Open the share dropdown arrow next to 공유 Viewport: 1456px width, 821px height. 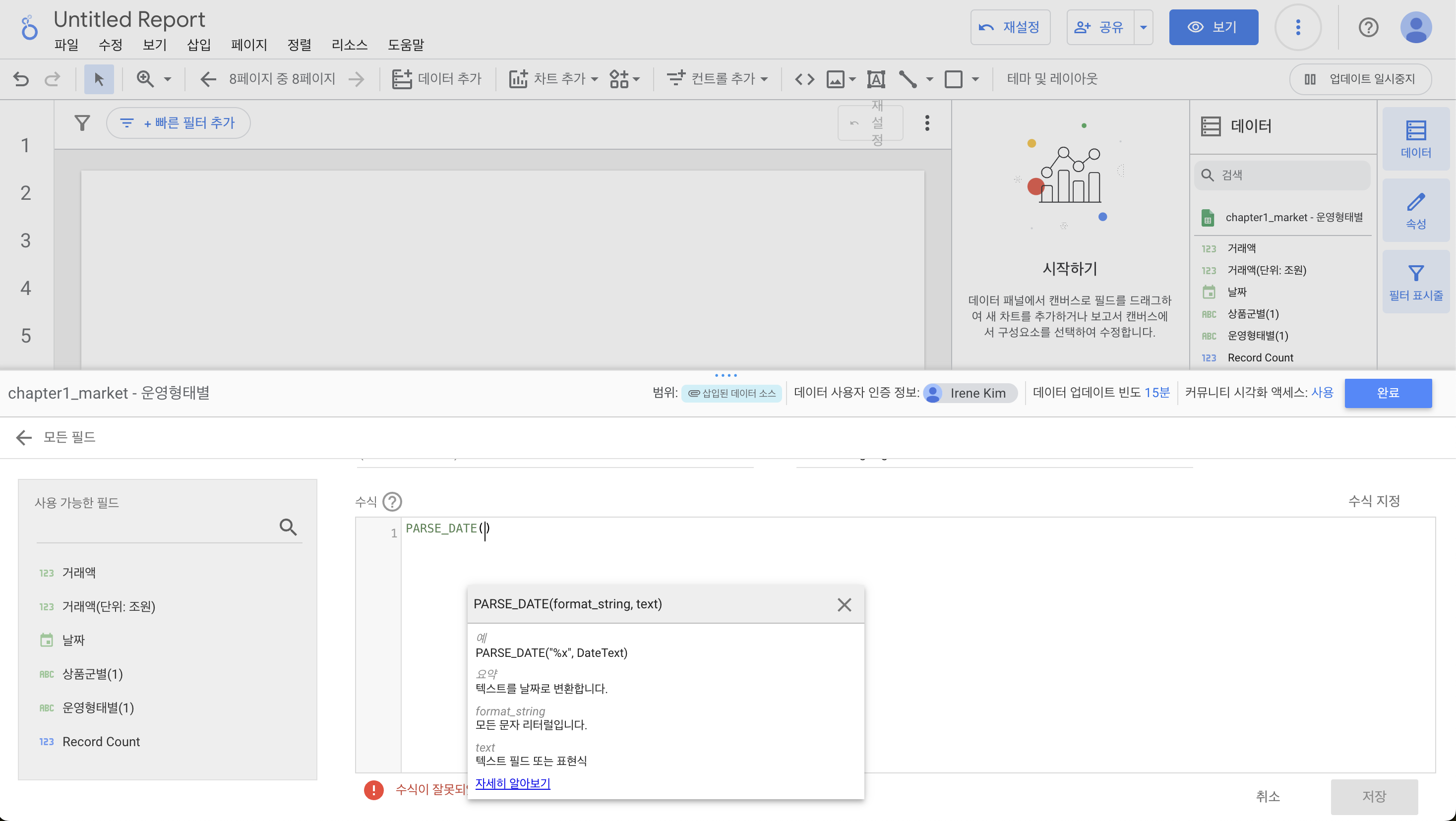1144,27
